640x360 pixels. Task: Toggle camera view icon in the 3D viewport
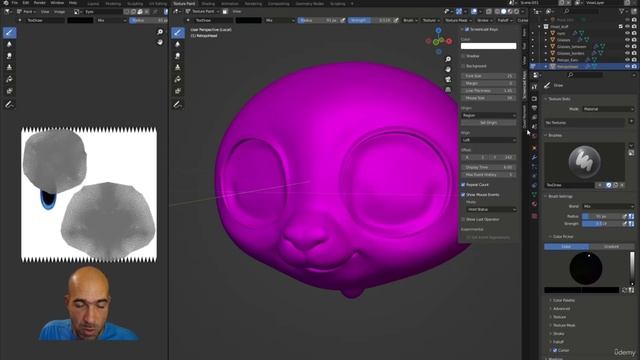click(448, 80)
